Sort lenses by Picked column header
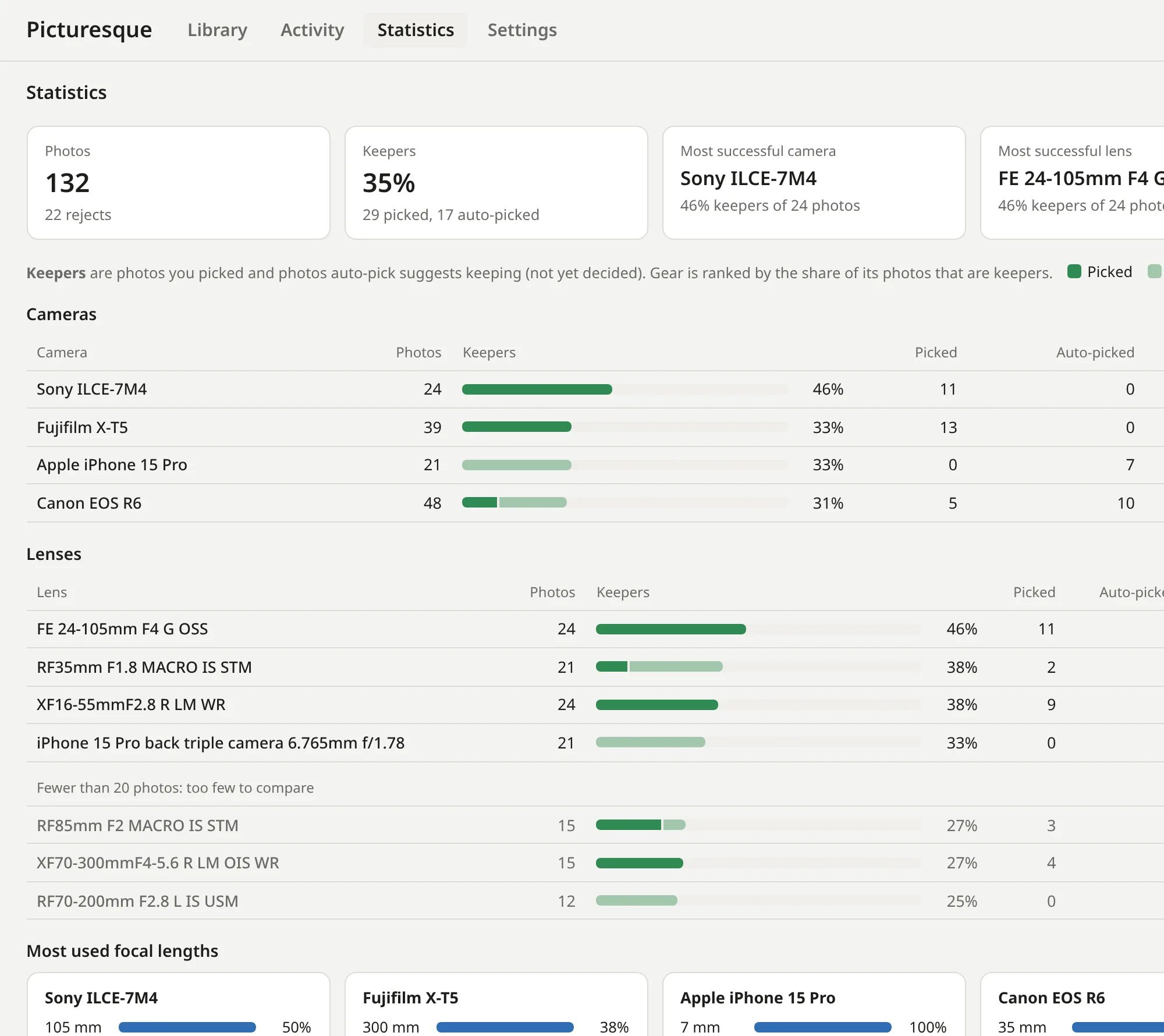 (1034, 592)
